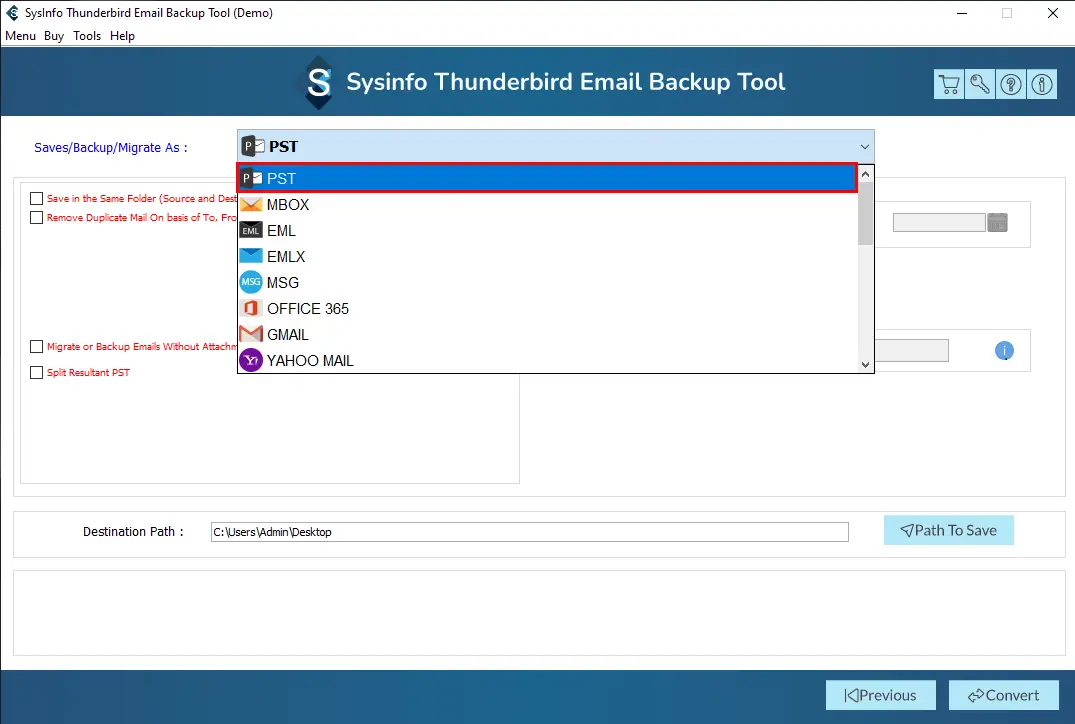
Task: Open the Buy menu
Action: click(54, 36)
